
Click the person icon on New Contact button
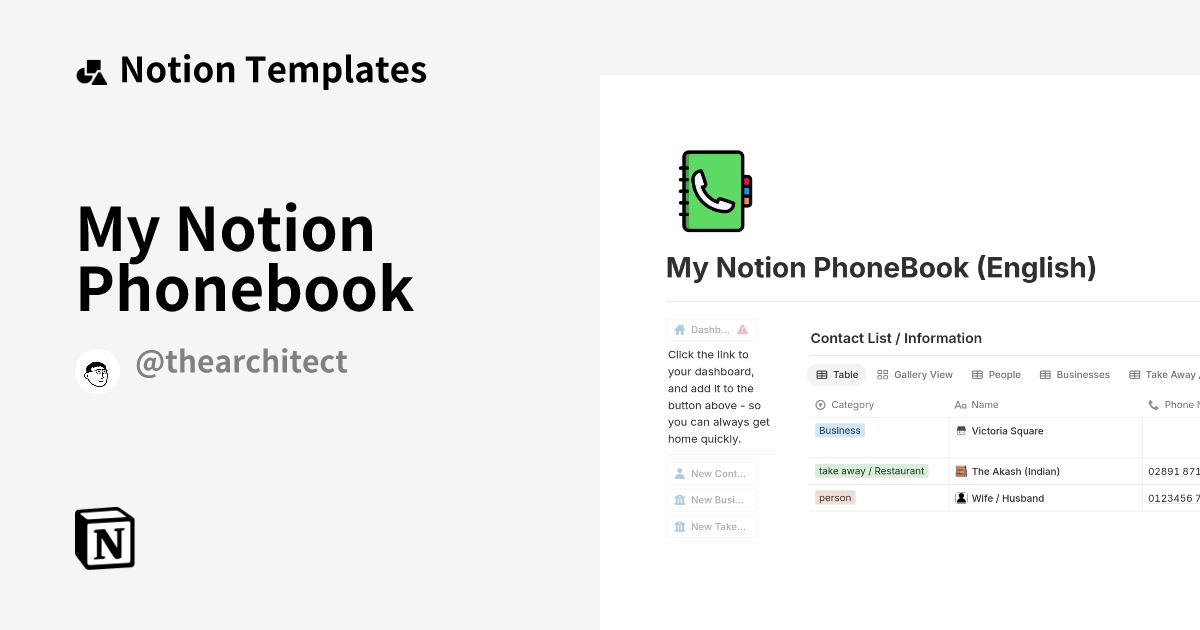coord(679,473)
